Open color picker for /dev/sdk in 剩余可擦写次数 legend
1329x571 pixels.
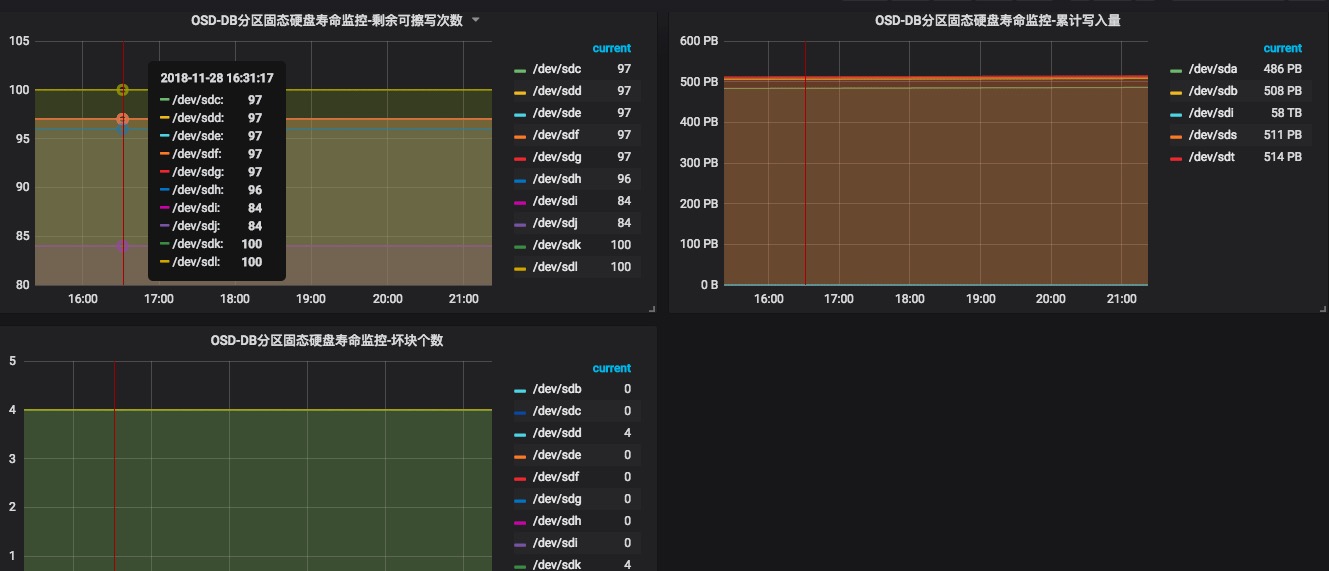point(520,246)
